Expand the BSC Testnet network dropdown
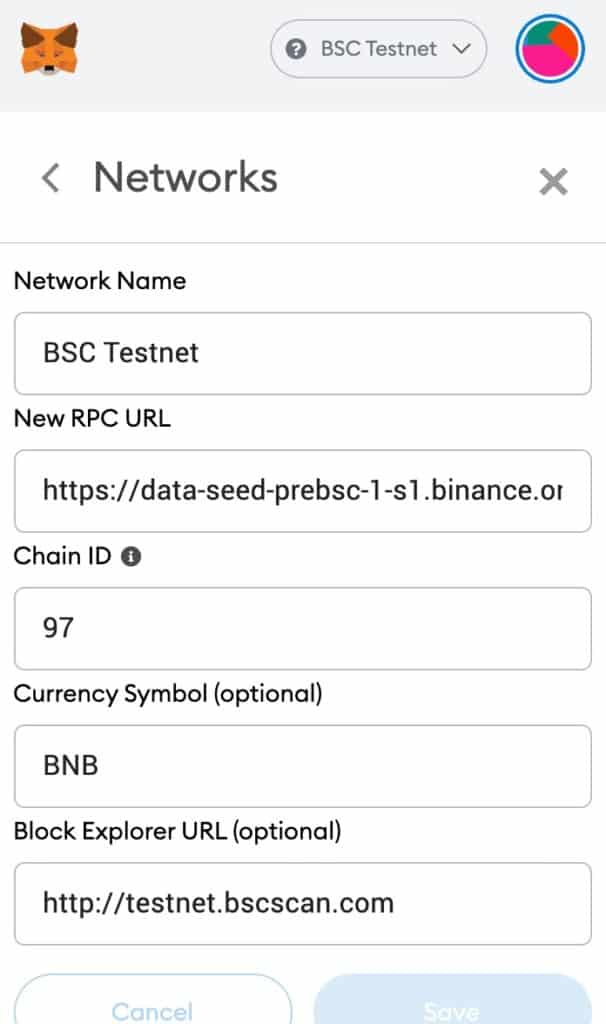Image resolution: width=606 pixels, height=1024 pixels. (x=379, y=49)
